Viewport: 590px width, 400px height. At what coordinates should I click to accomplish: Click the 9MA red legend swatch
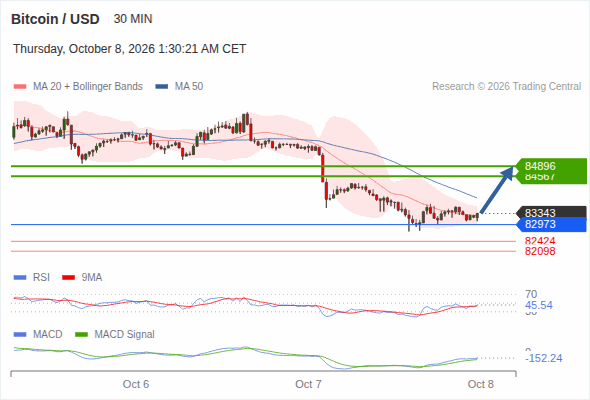click(68, 278)
